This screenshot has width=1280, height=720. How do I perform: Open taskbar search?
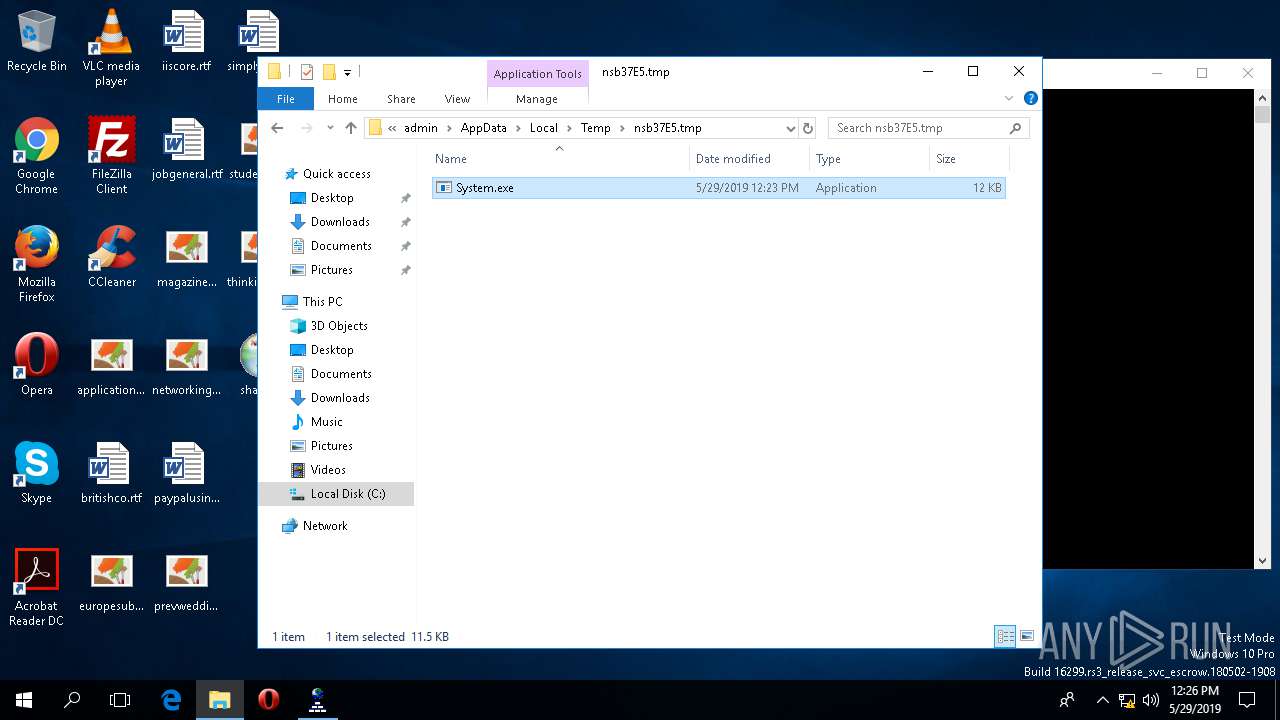72,700
